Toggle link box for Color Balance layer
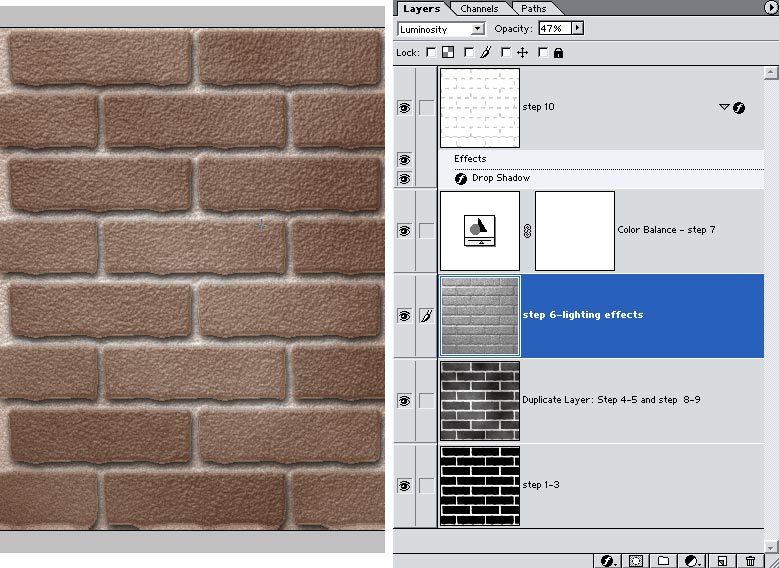 tap(426, 231)
